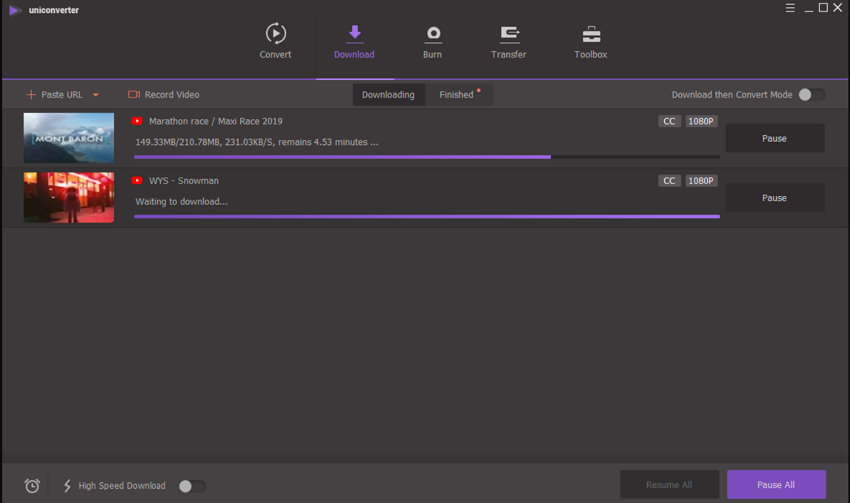This screenshot has width=850, height=503.
Task: Open the Marathon race video thumbnail
Action: (x=69, y=138)
